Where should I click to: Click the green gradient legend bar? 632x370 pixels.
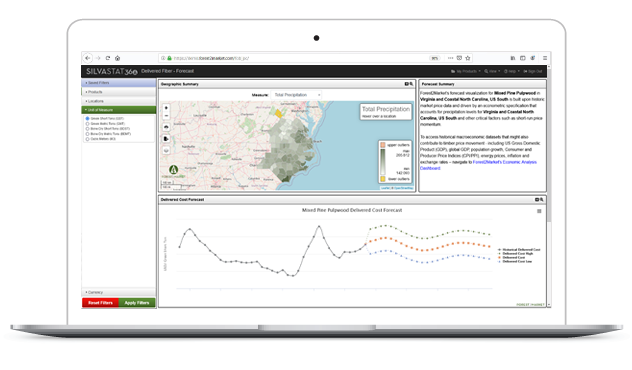click(383, 162)
